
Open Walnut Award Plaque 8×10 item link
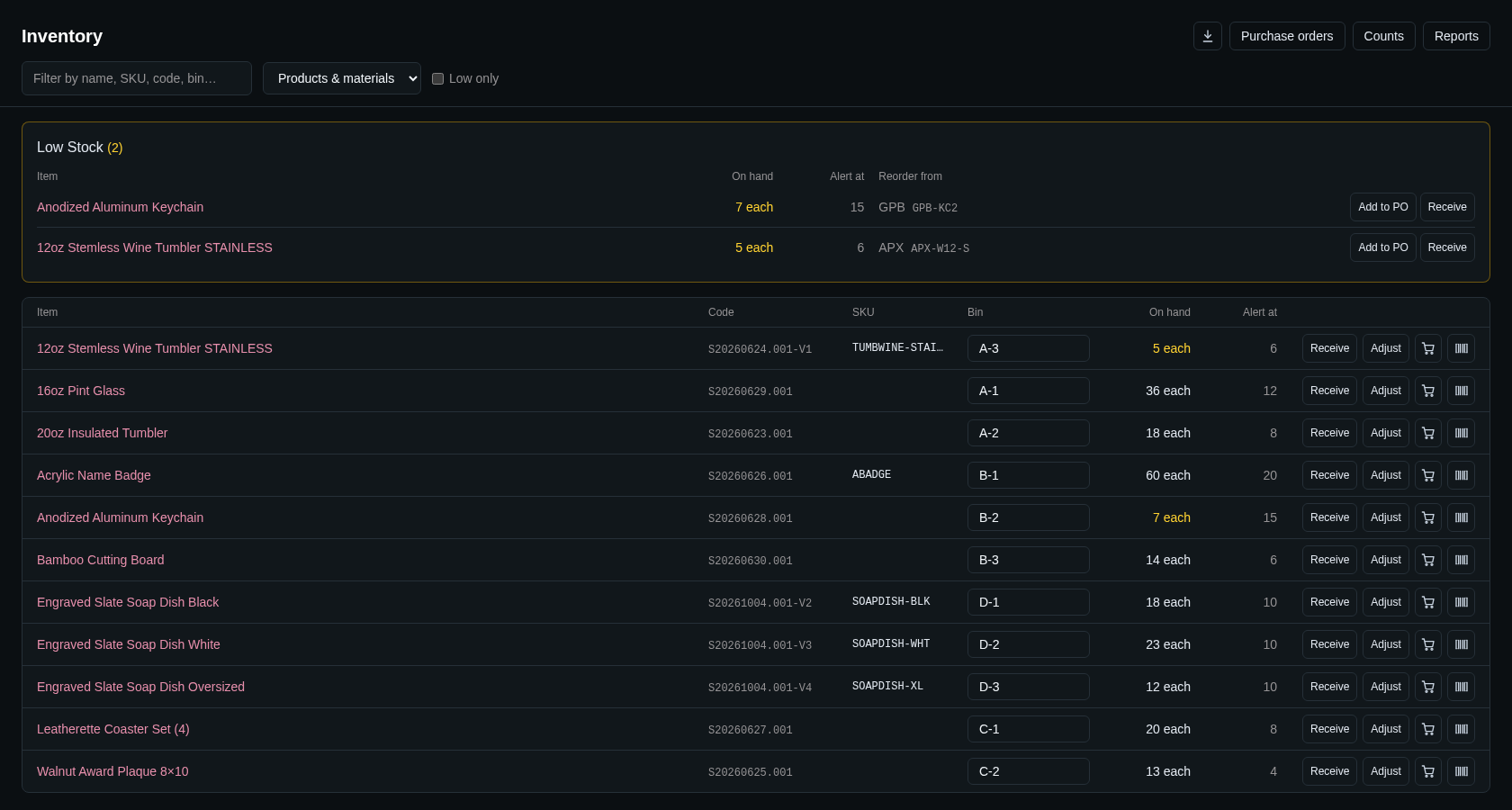pos(112,771)
